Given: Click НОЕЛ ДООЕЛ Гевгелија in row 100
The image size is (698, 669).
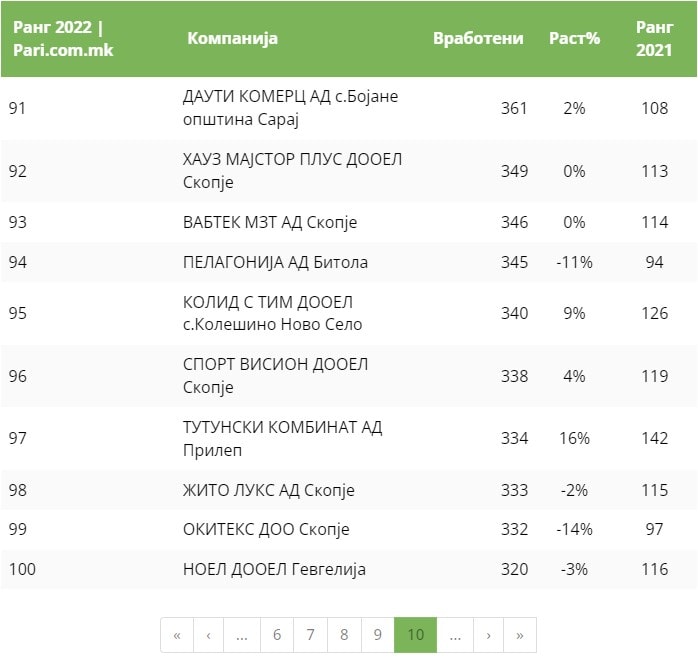Looking at the screenshot, I should tap(274, 569).
